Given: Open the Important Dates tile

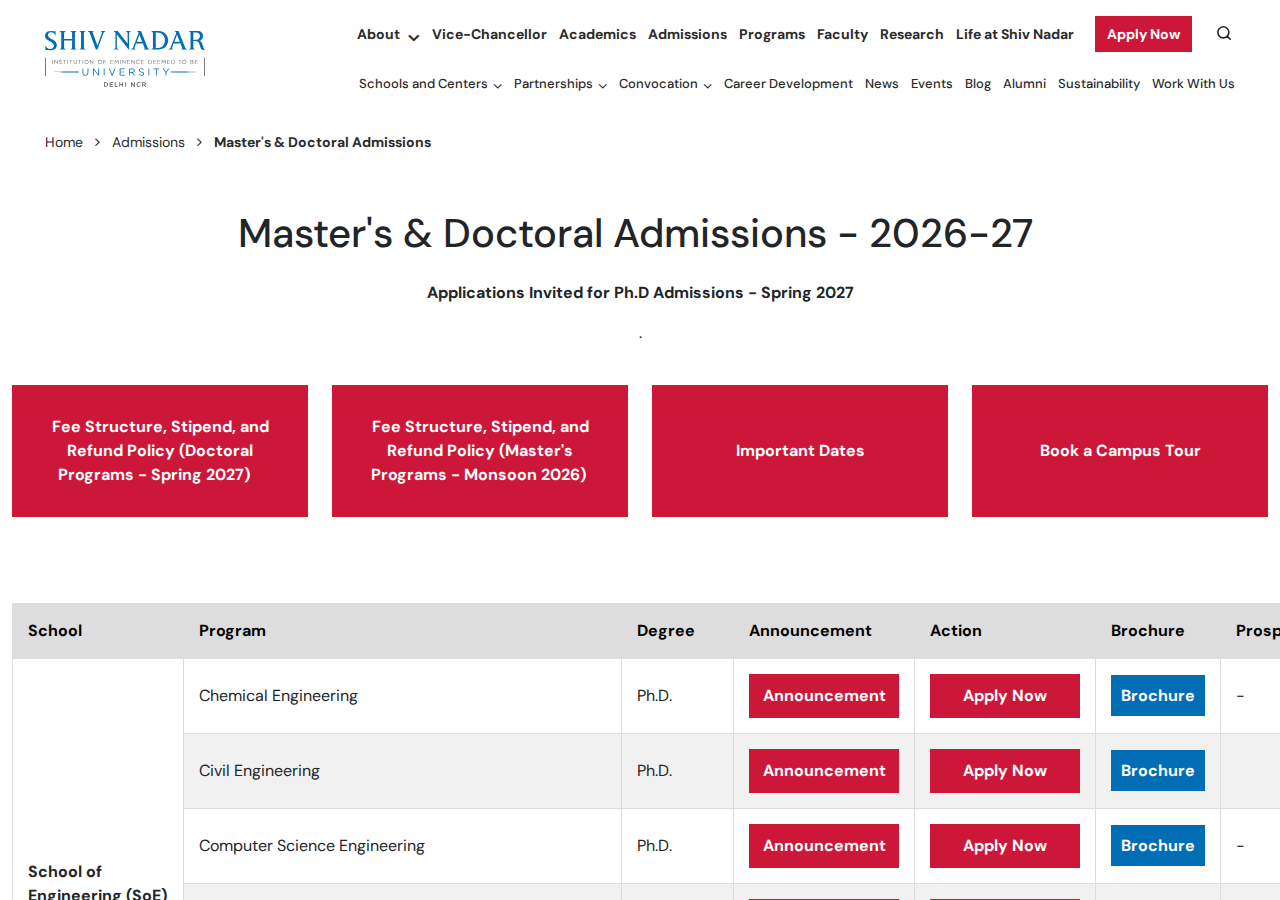Looking at the screenshot, I should [x=800, y=451].
